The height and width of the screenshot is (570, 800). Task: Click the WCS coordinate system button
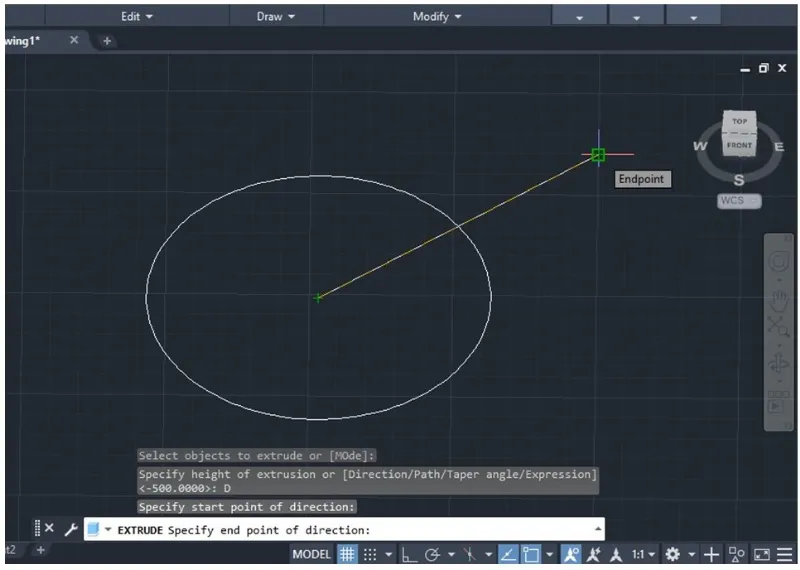pos(738,200)
